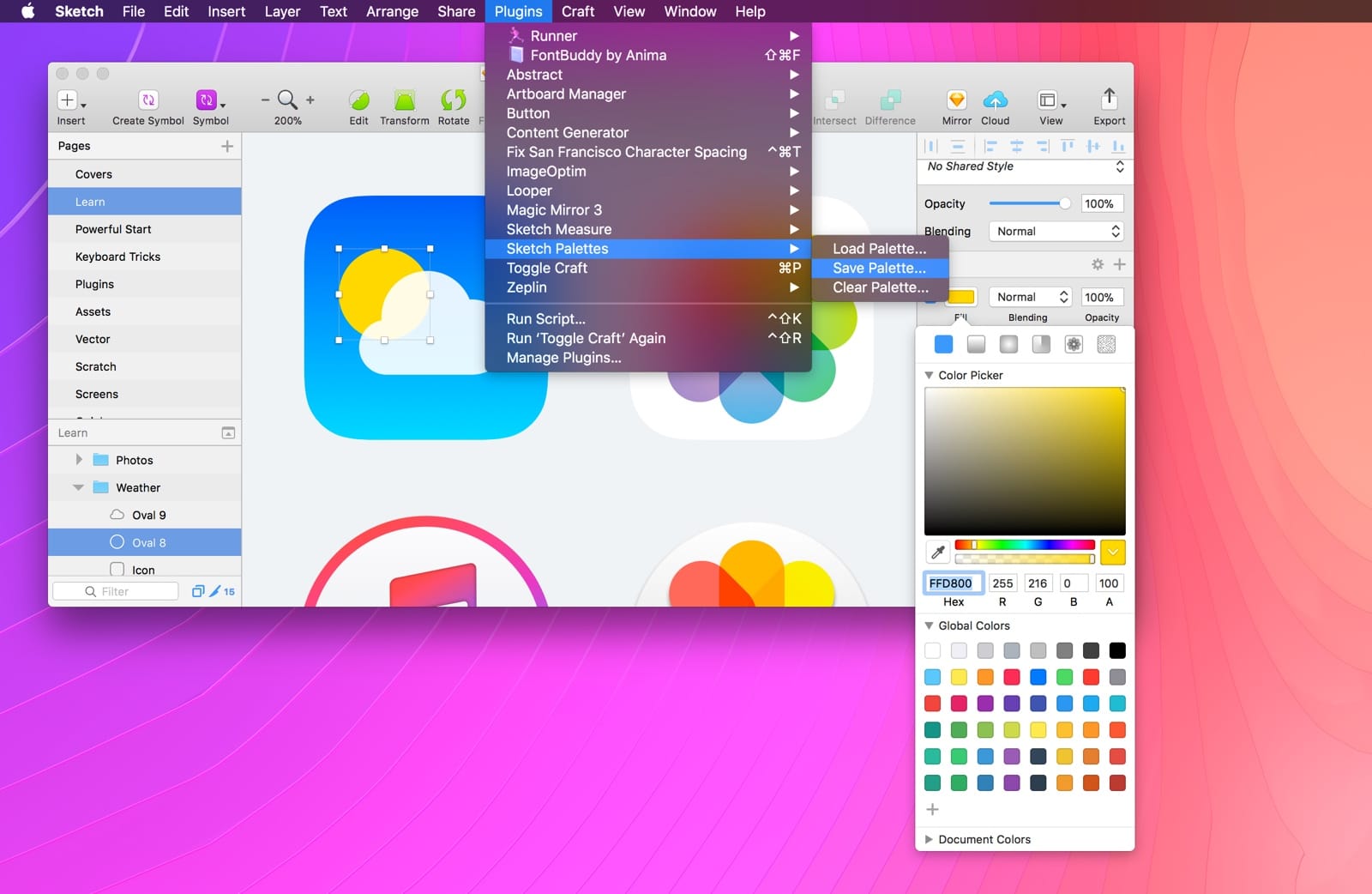
Task: Click the plus to add a global color
Action: click(x=932, y=809)
